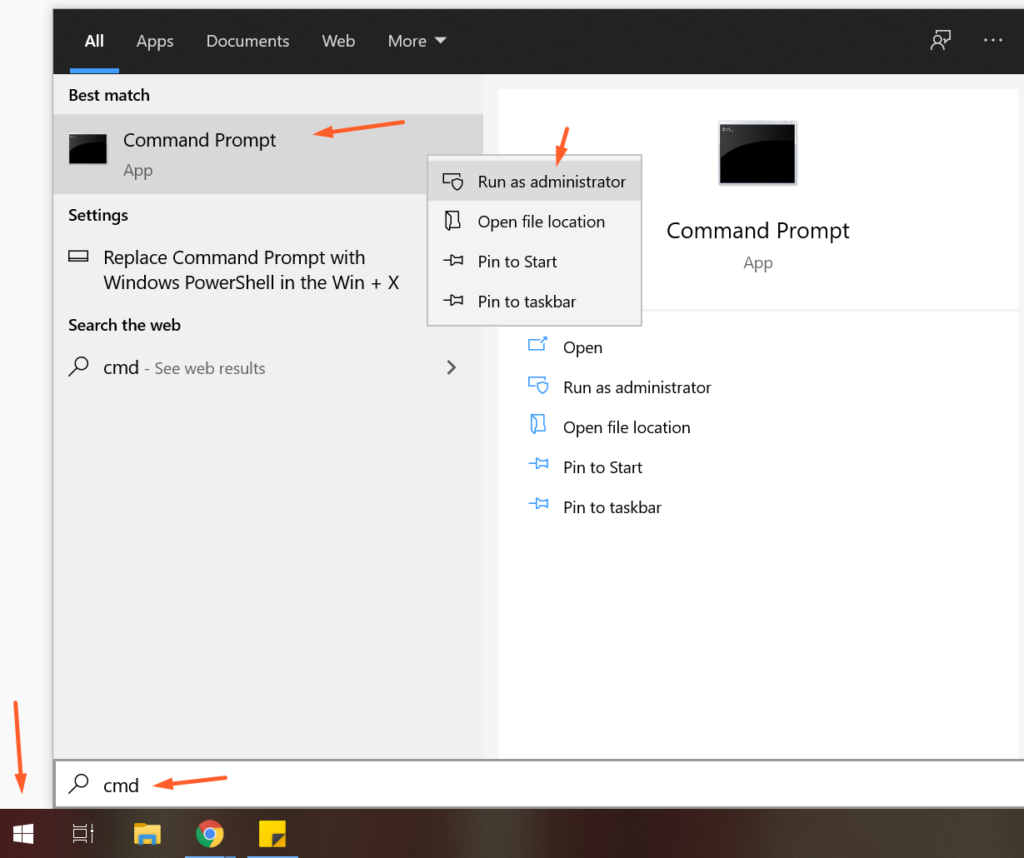Switch to the Apps search tab
Screen dimensions: 1024x858
pos(155,41)
